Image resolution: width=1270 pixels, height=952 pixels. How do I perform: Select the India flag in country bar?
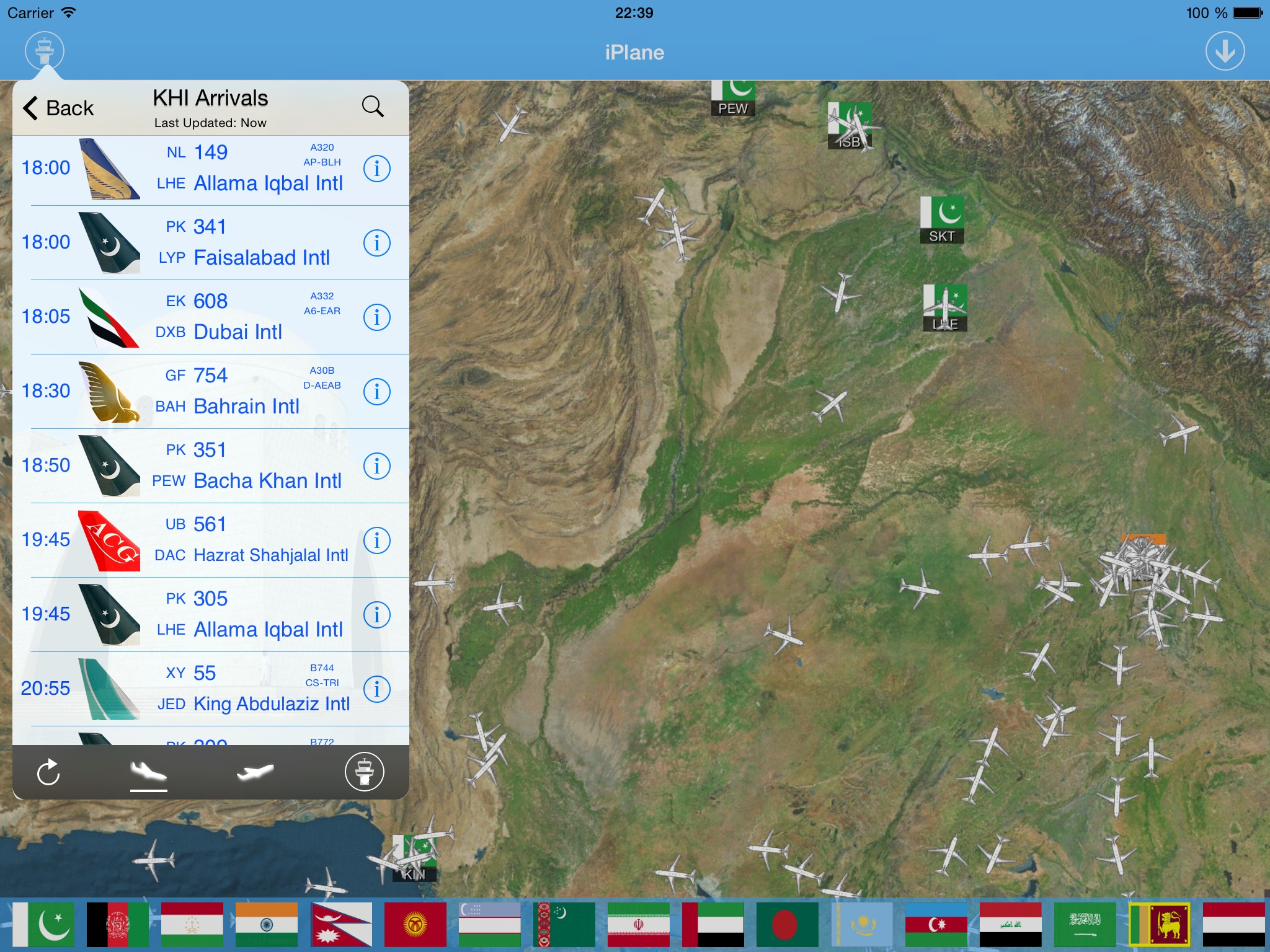pos(267,924)
